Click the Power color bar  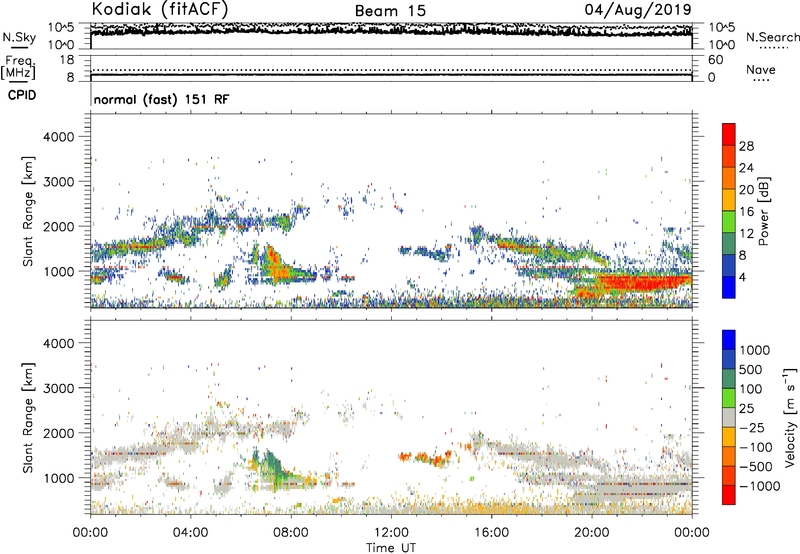click(x=729, y=211)
